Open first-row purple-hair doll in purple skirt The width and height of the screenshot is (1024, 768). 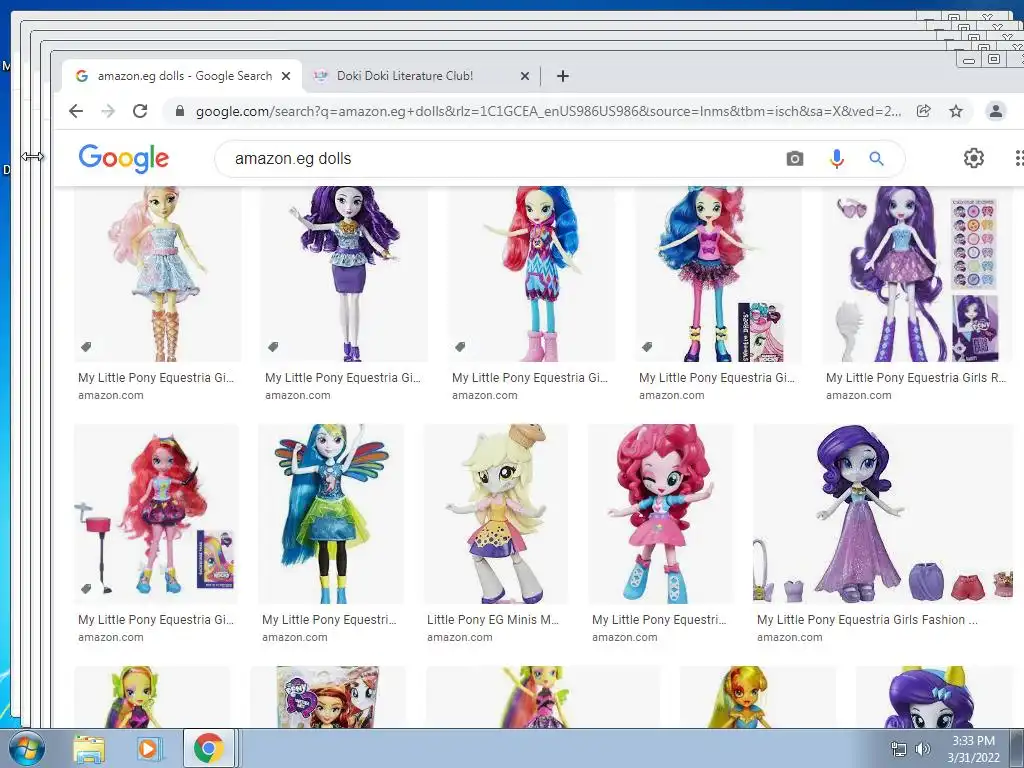[x=344, y=274]
